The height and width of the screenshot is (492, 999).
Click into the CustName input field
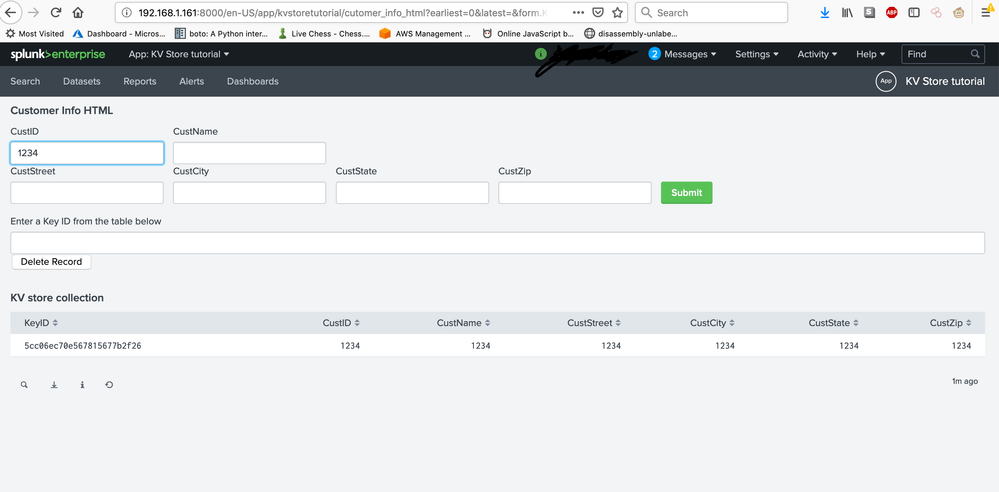tap(249, 153)
